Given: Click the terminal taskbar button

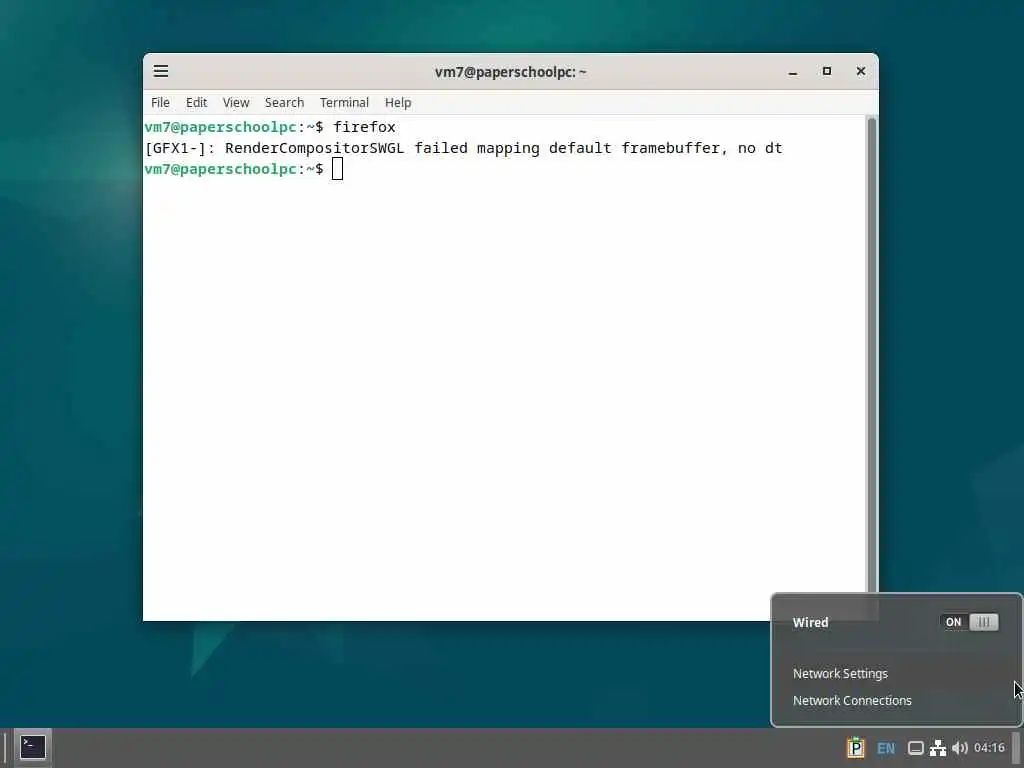Looking at the screenshot, I should 33,747.
